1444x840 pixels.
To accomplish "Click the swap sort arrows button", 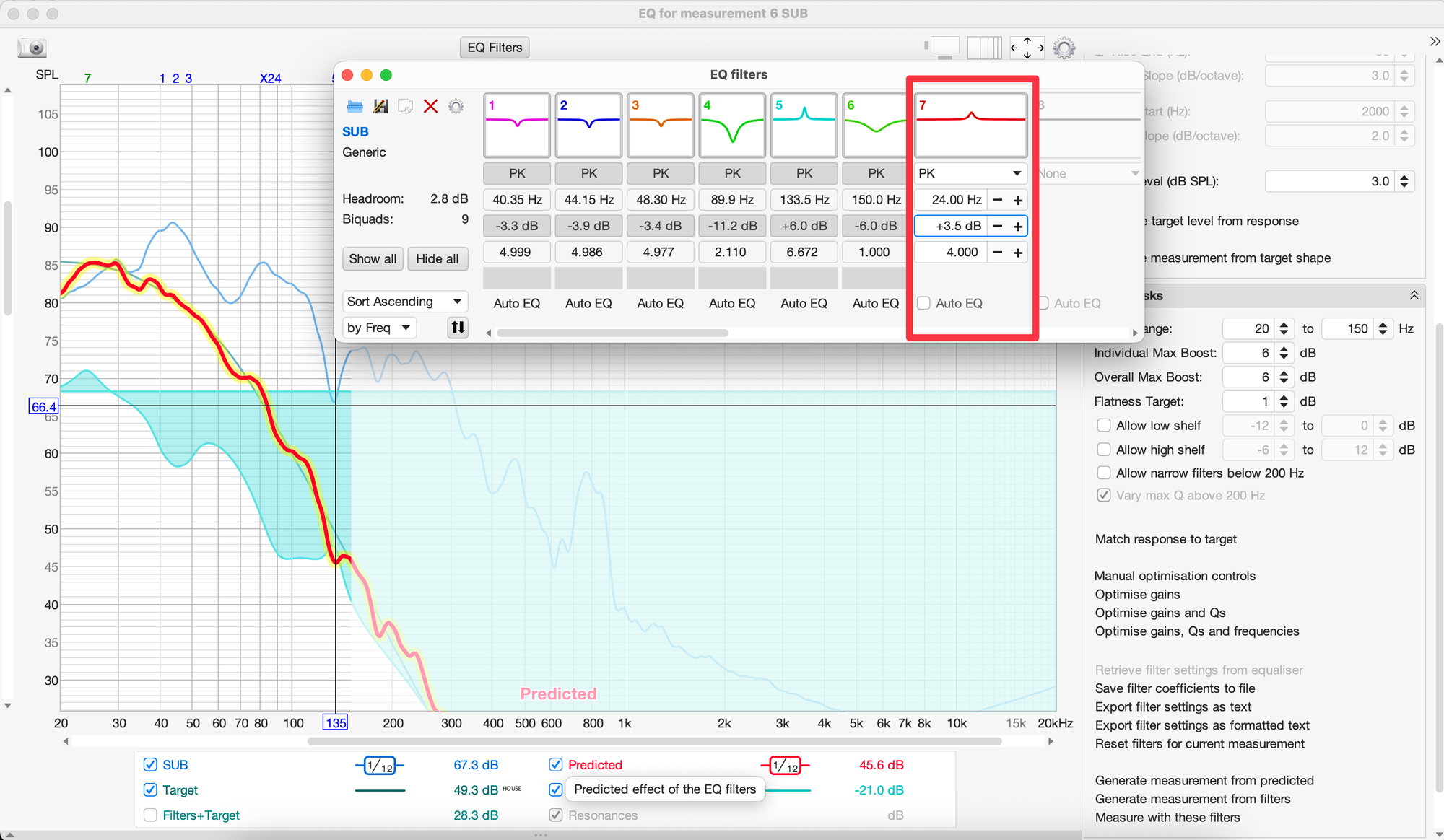I will [458, 328].
